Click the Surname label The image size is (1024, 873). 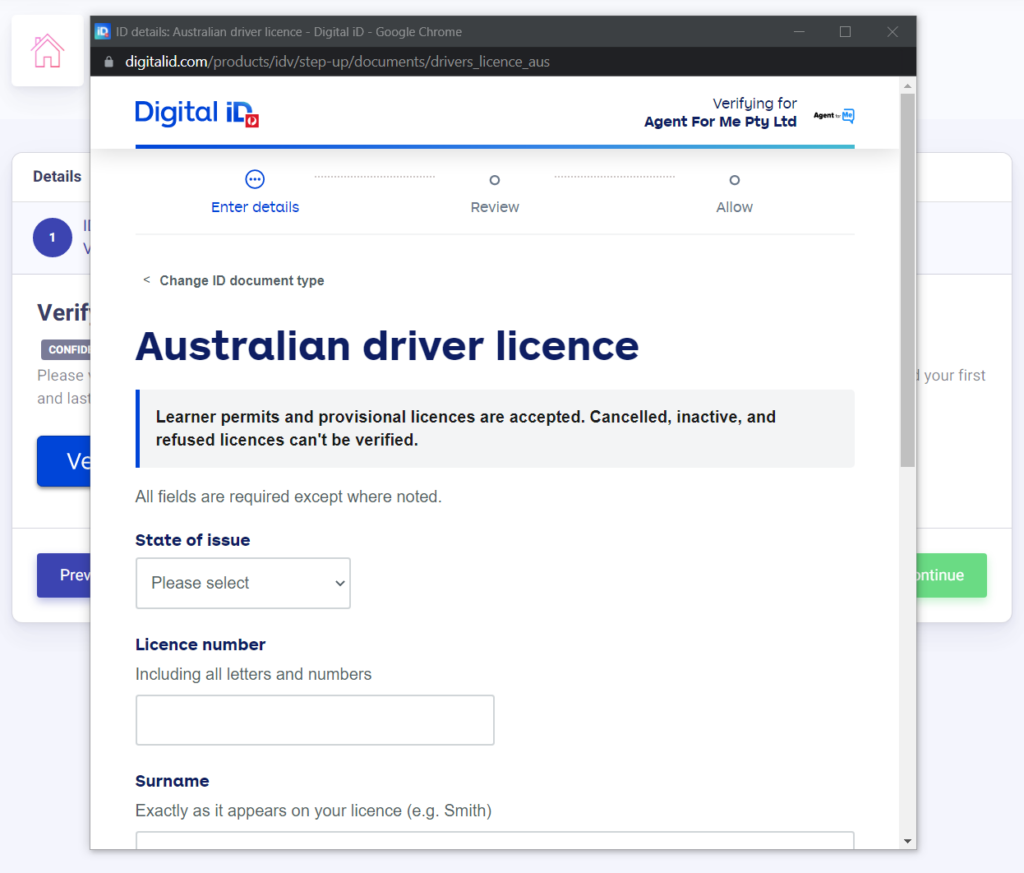click(172, 781)
